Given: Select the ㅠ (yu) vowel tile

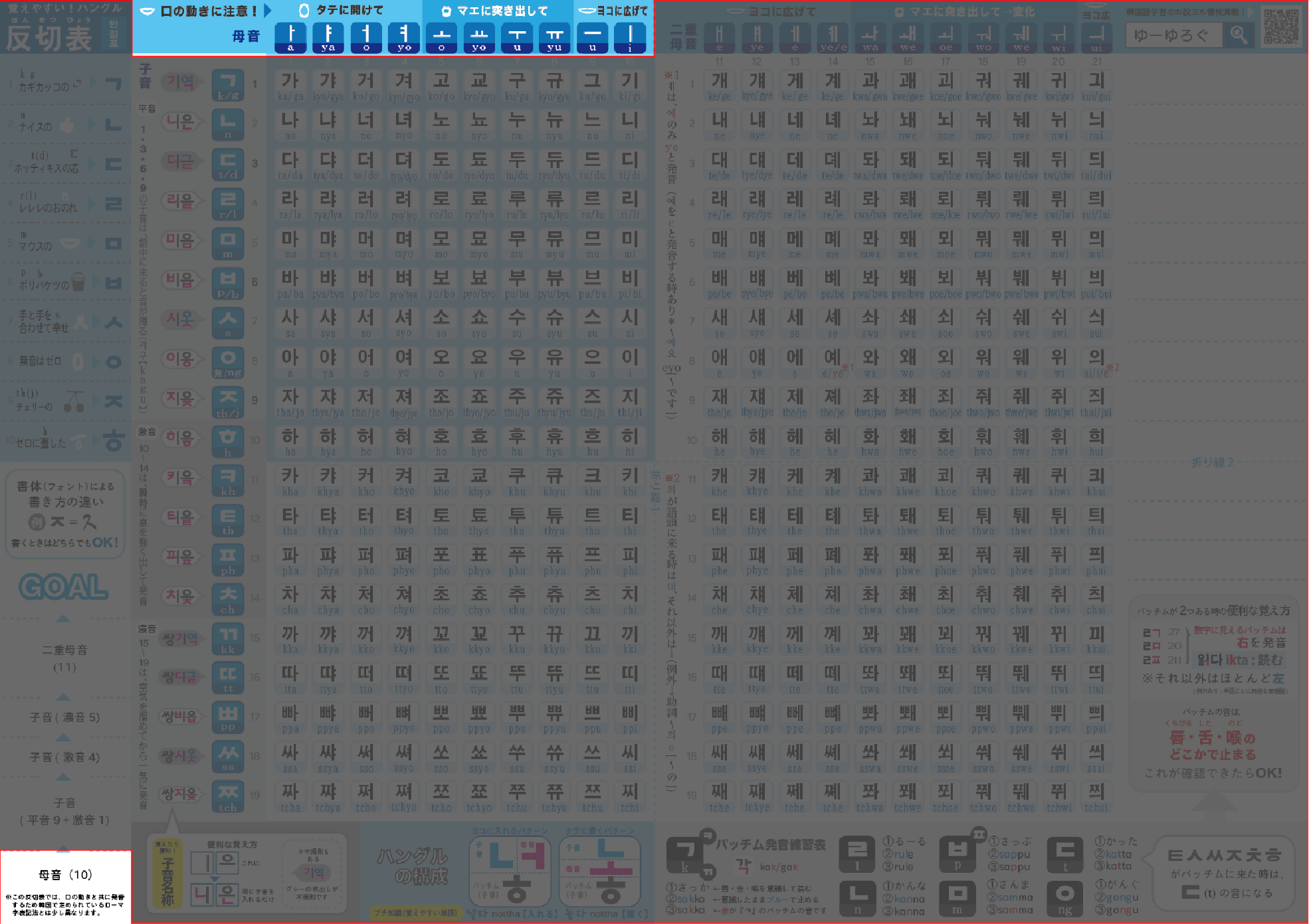Looking at the screenshot, I should (x=555, y=37).
